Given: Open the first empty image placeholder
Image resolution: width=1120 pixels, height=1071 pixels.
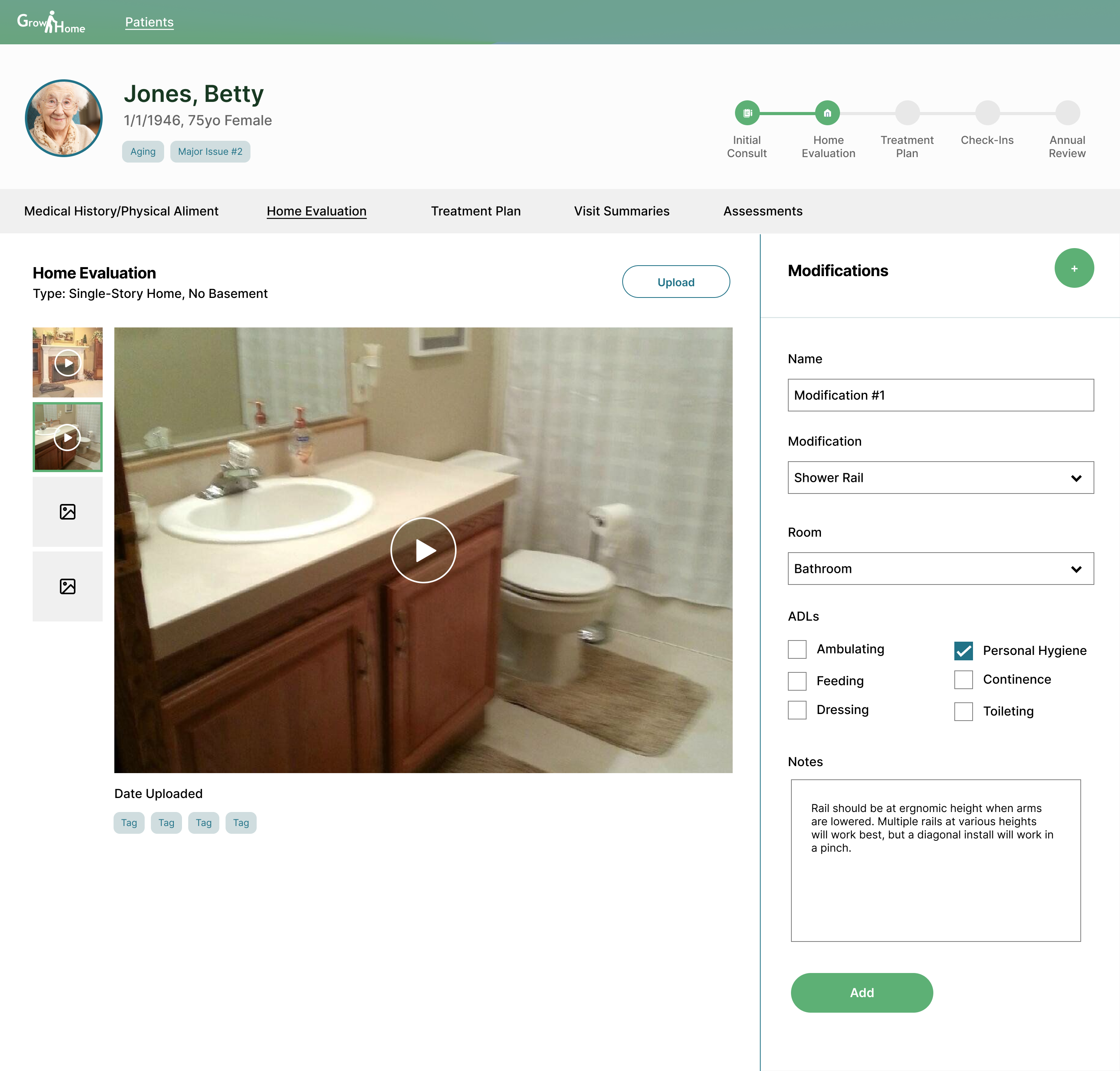Looking at the screenshot, I should click(67, 512).
